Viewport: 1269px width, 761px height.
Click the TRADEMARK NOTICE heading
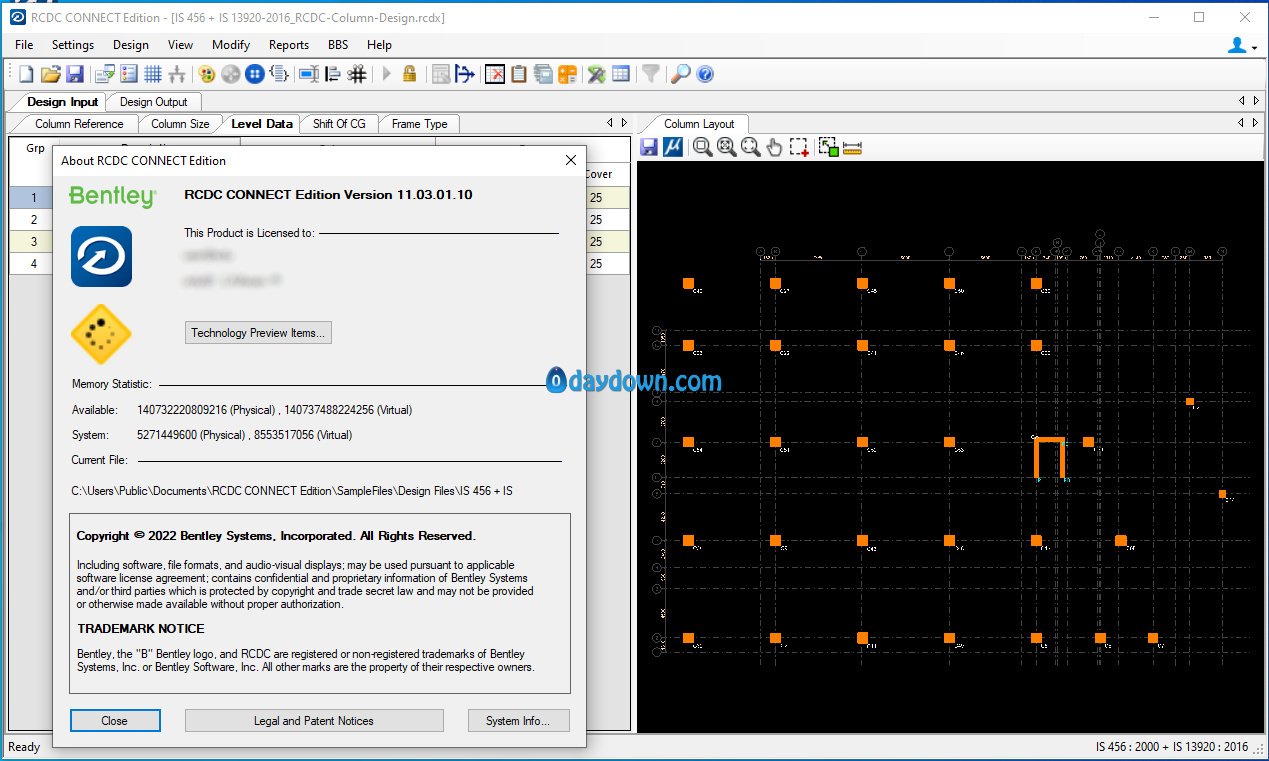(x=141, y=629)
